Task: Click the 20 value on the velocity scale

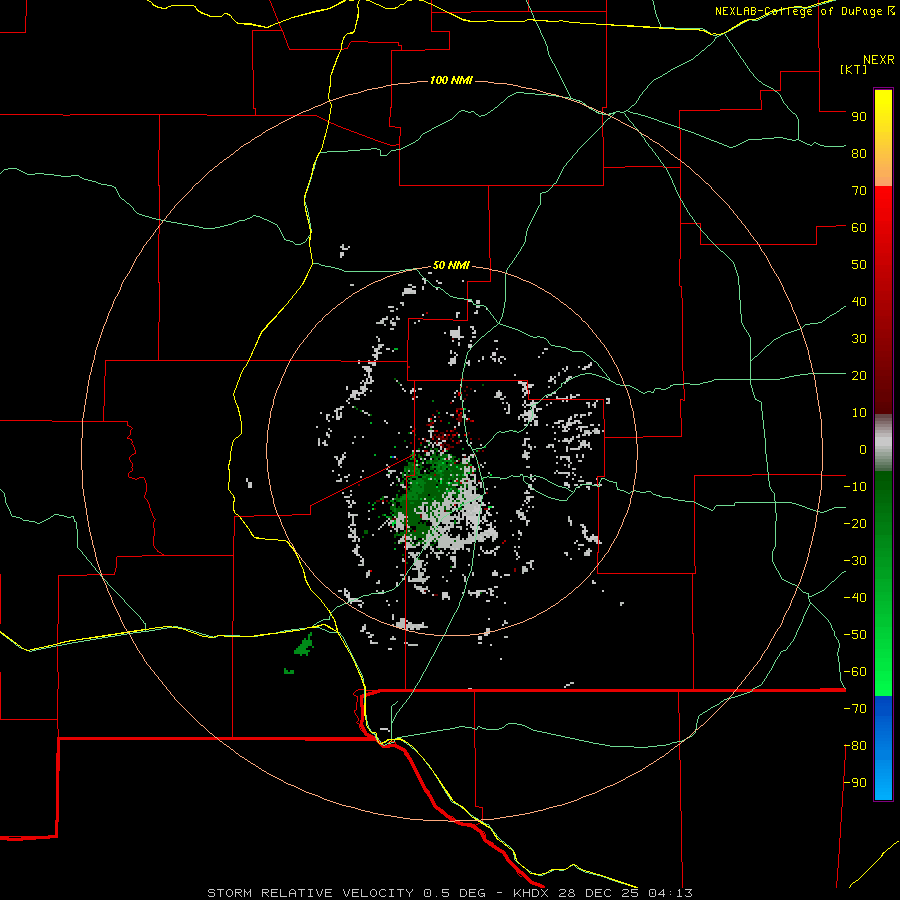Action: pos(859,375)
